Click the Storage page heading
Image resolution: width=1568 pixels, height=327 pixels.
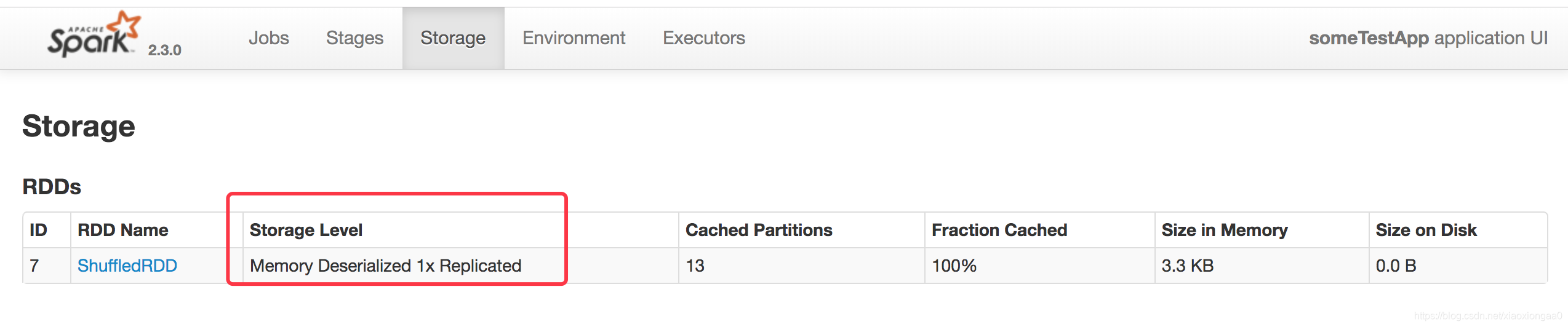(x=79, y=127)
